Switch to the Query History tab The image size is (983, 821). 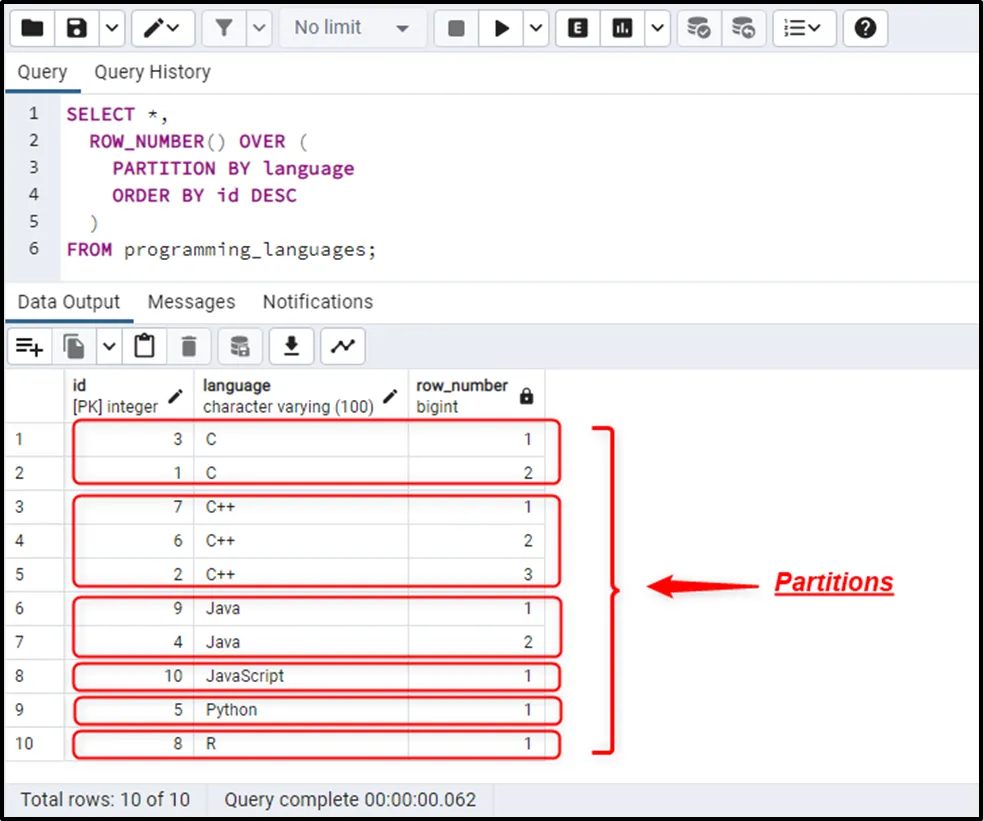click(x=152, y=72)
